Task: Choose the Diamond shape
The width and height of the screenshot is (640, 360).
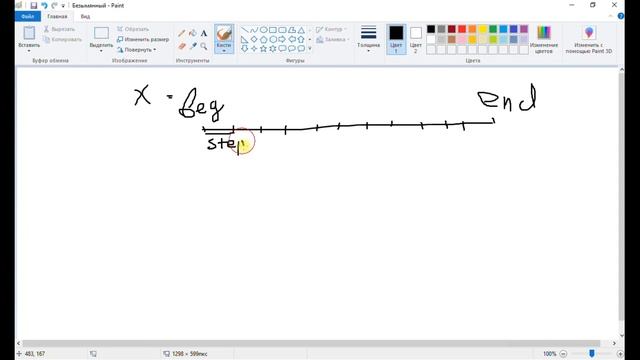Action: click(254, 39)
